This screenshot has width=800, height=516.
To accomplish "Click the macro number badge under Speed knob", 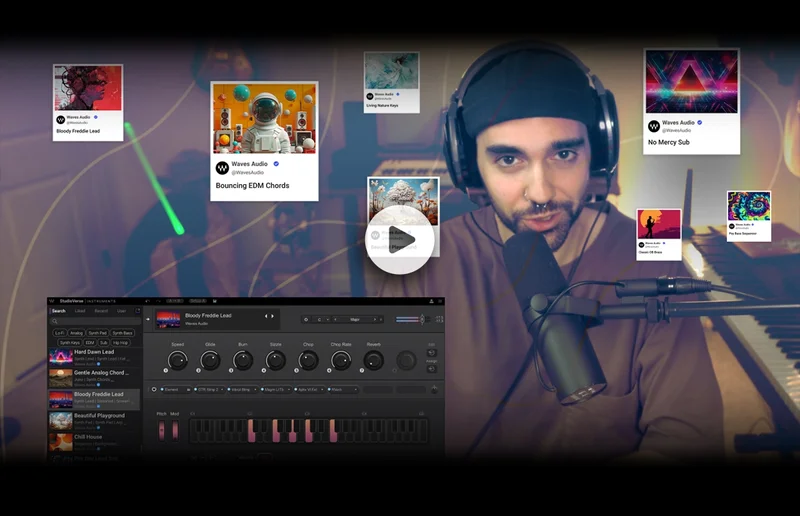I will tap(166, 371).
